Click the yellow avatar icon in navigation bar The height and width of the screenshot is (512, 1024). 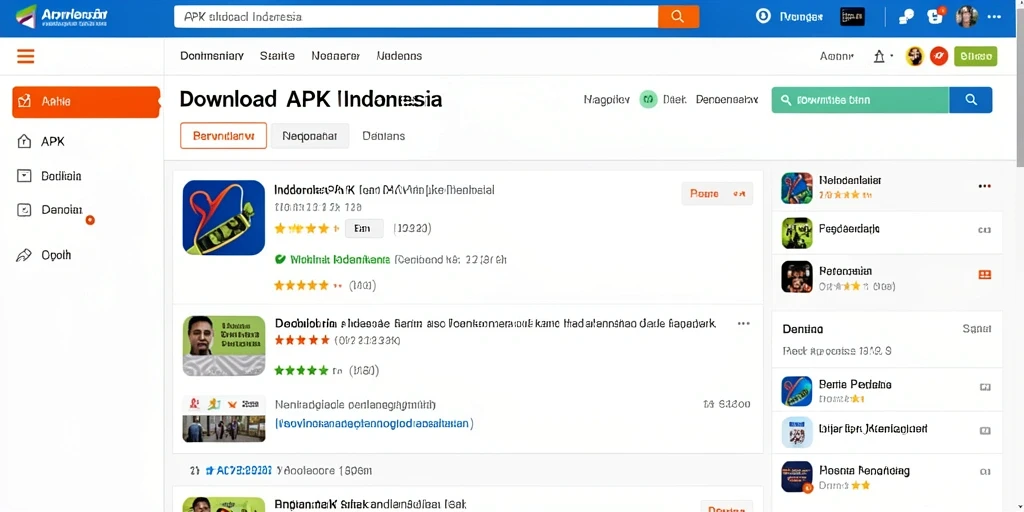pyautogui.click(x=915, y=57)
